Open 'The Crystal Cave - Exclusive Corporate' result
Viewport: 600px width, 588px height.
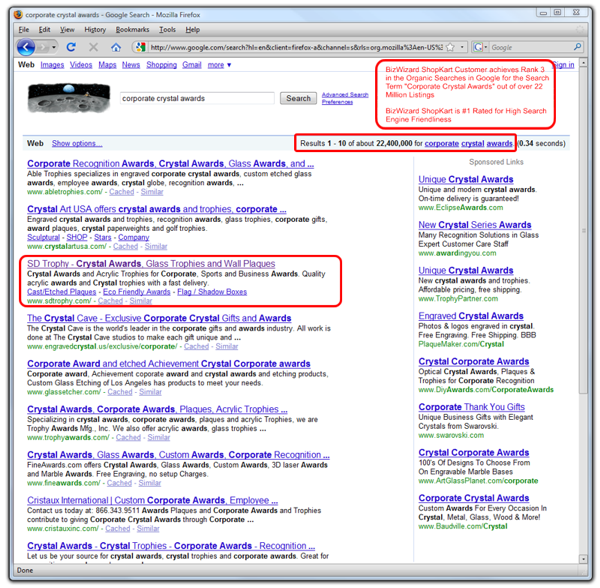159,318
